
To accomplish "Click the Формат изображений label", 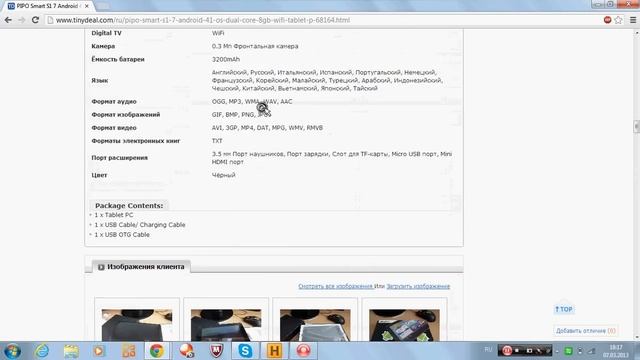I will coord(126,115).
